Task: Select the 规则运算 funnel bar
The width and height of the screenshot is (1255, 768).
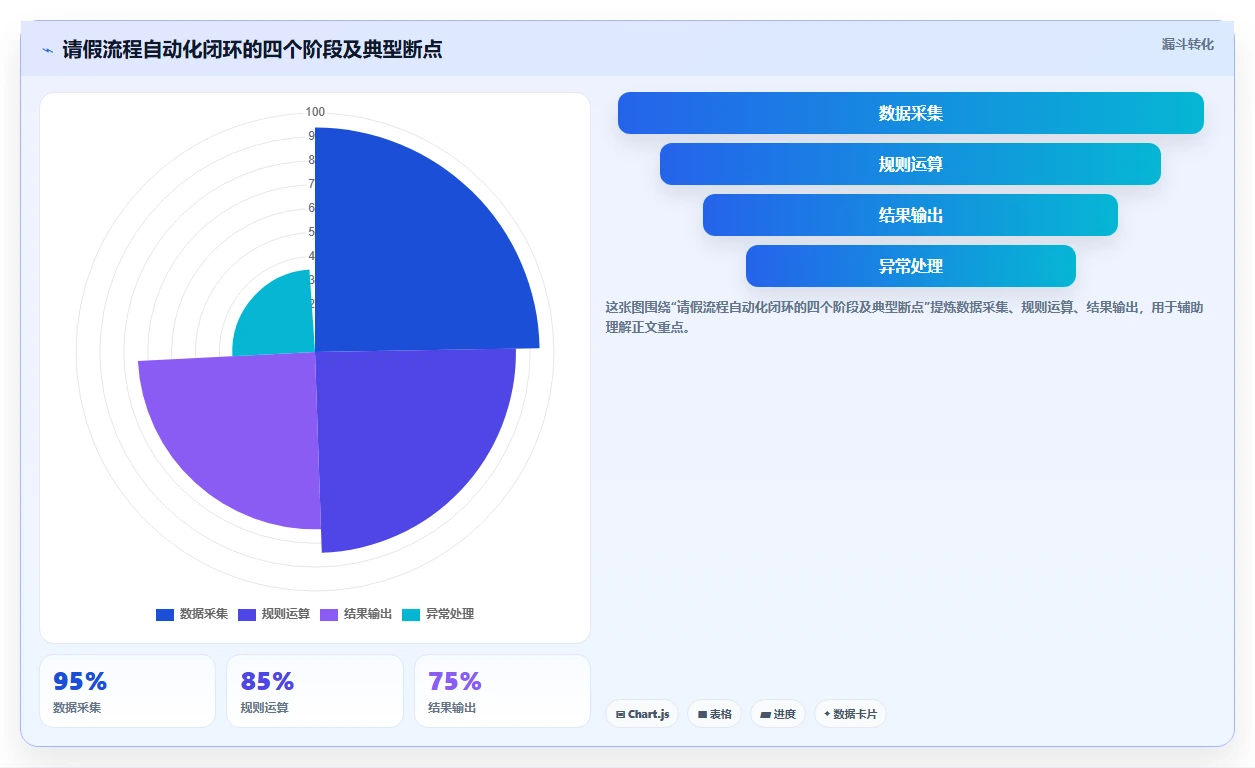Action: coord(910,164)
